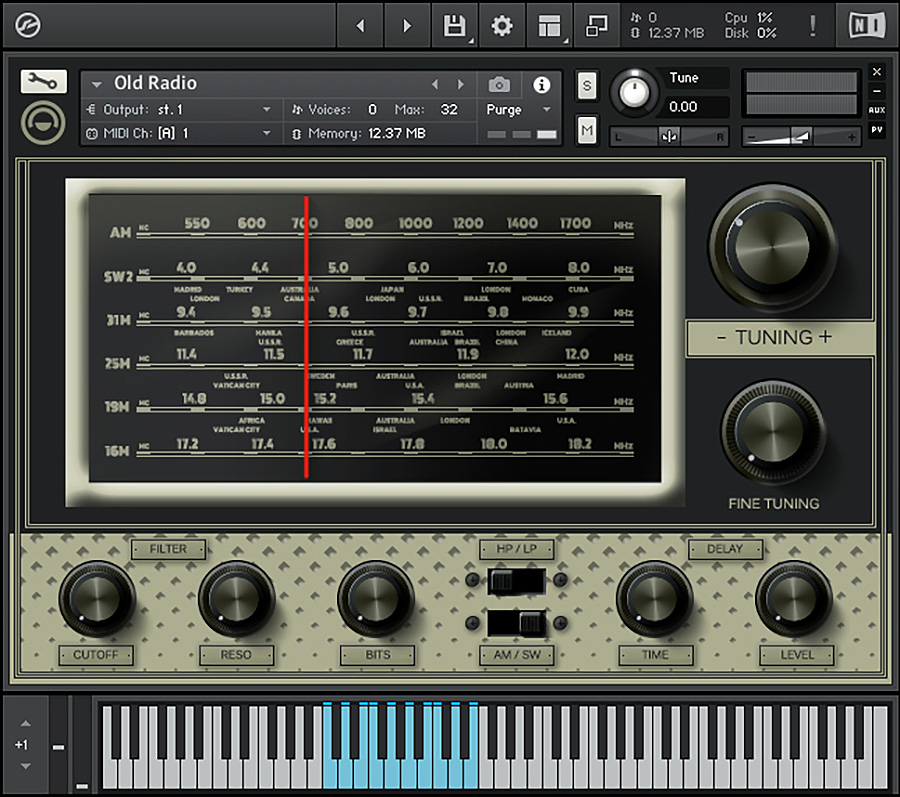Click the Cpu 1% readout
Image resolution: width=900 pixels, height=797 pixels.
point(748,18)
